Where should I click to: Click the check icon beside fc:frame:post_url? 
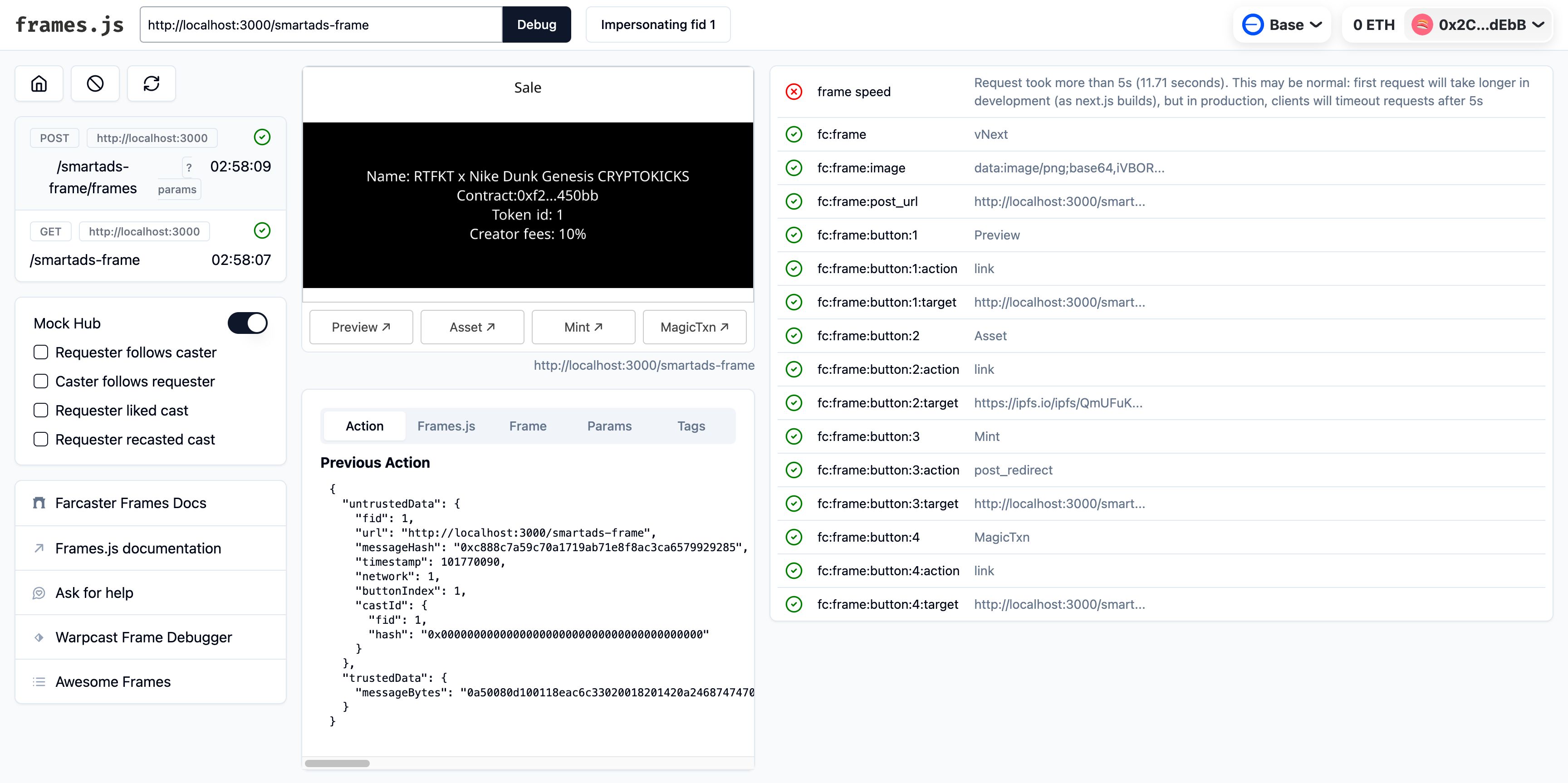[x=794, y=201]
